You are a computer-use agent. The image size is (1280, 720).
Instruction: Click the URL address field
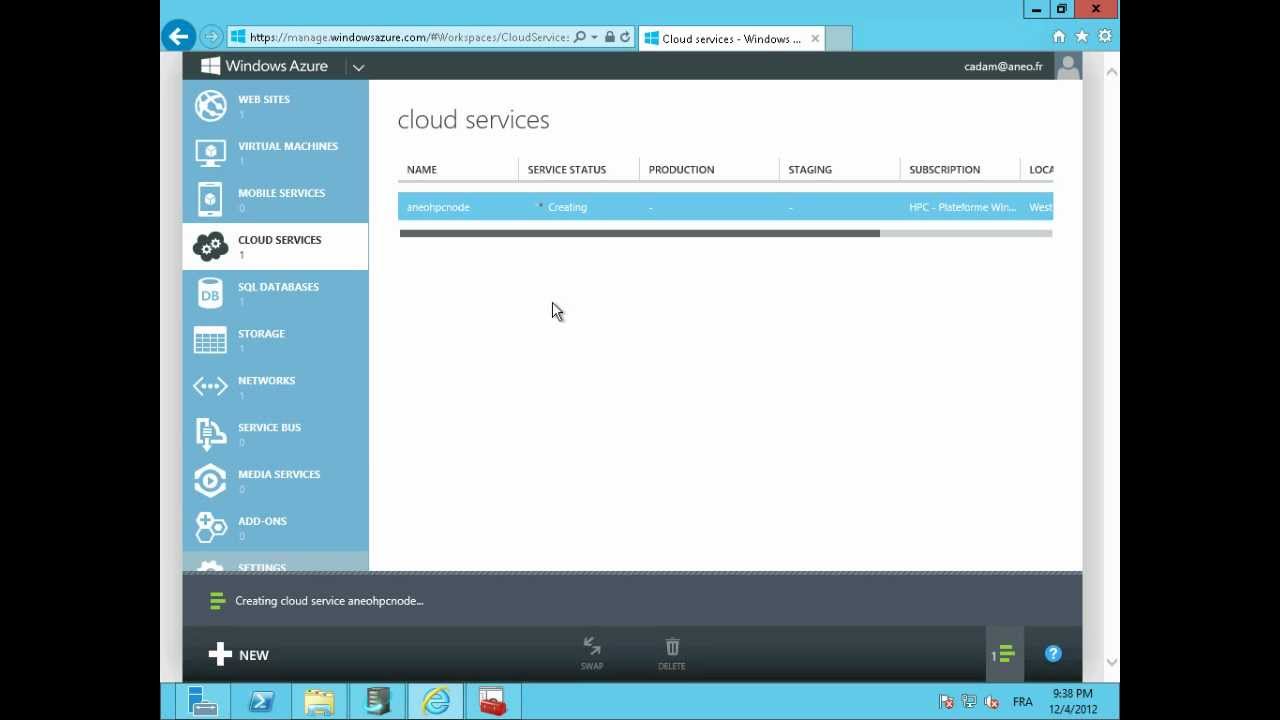[x=408, y=37]
